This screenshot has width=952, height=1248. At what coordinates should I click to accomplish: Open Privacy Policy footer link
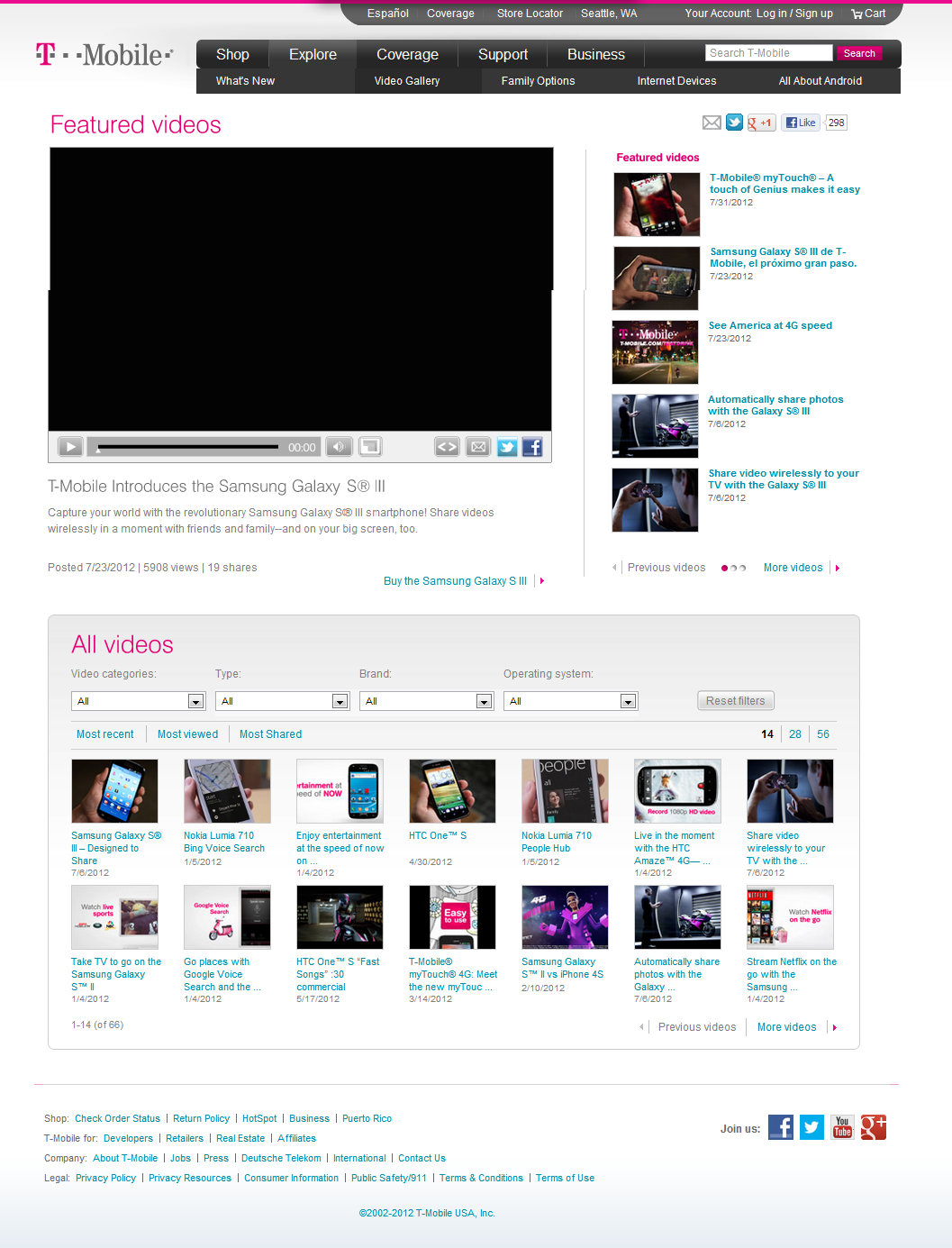pos(105,1178)
